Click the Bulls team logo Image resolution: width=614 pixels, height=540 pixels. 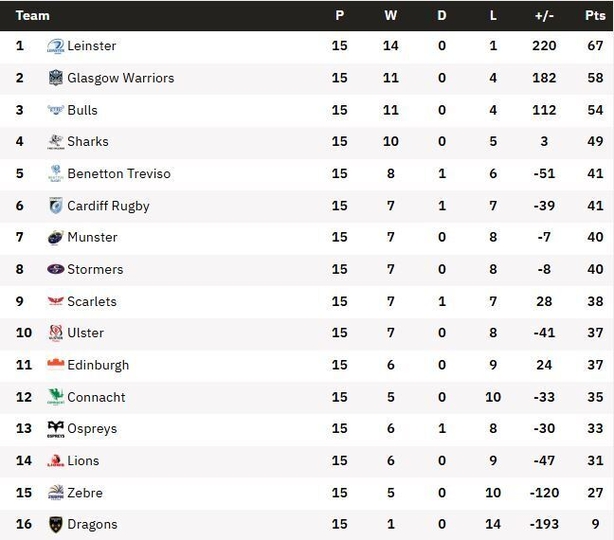(x=56, y=110)
